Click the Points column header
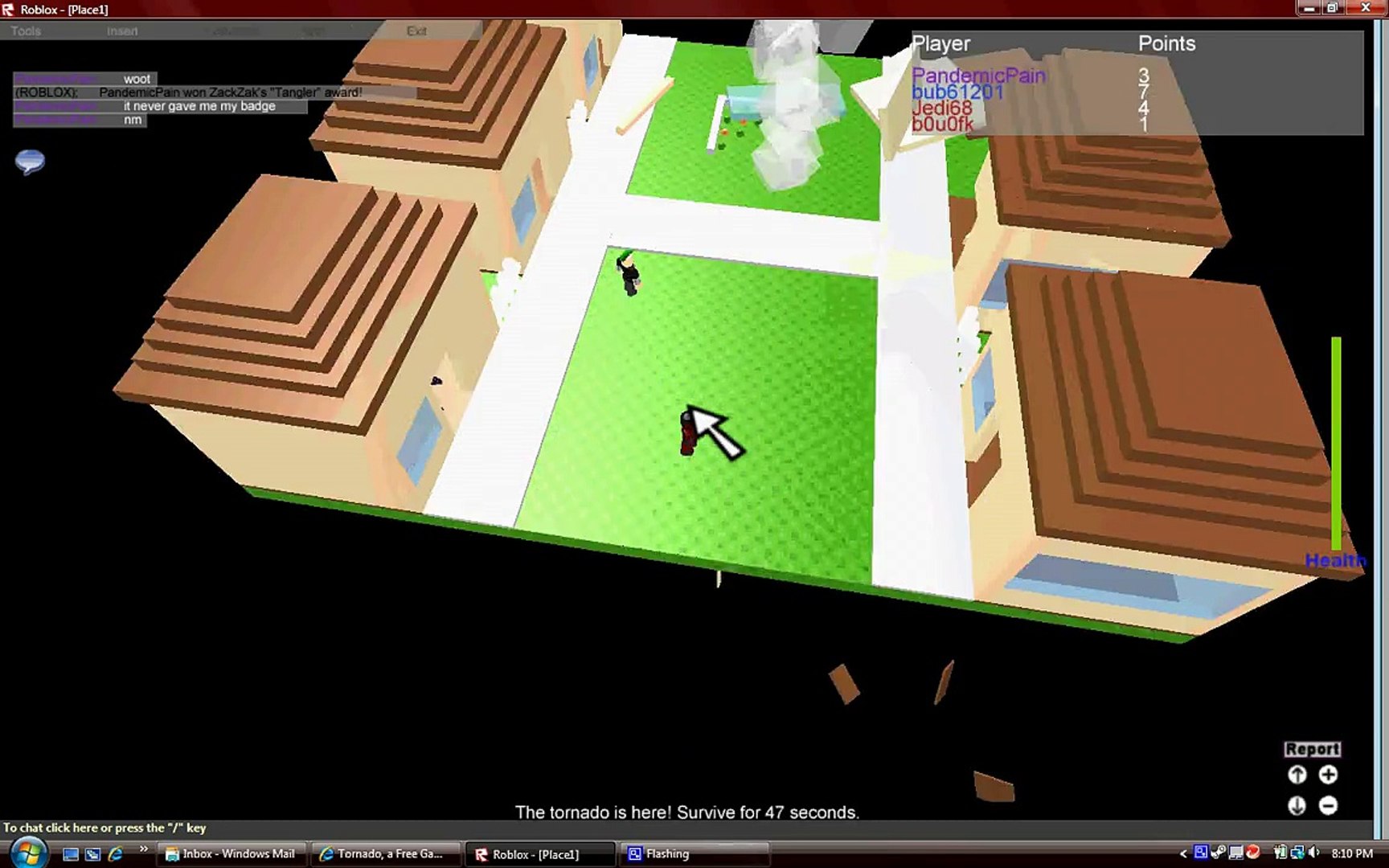Viewport: 1389px width, 868px height. [x=1166, y=44]
